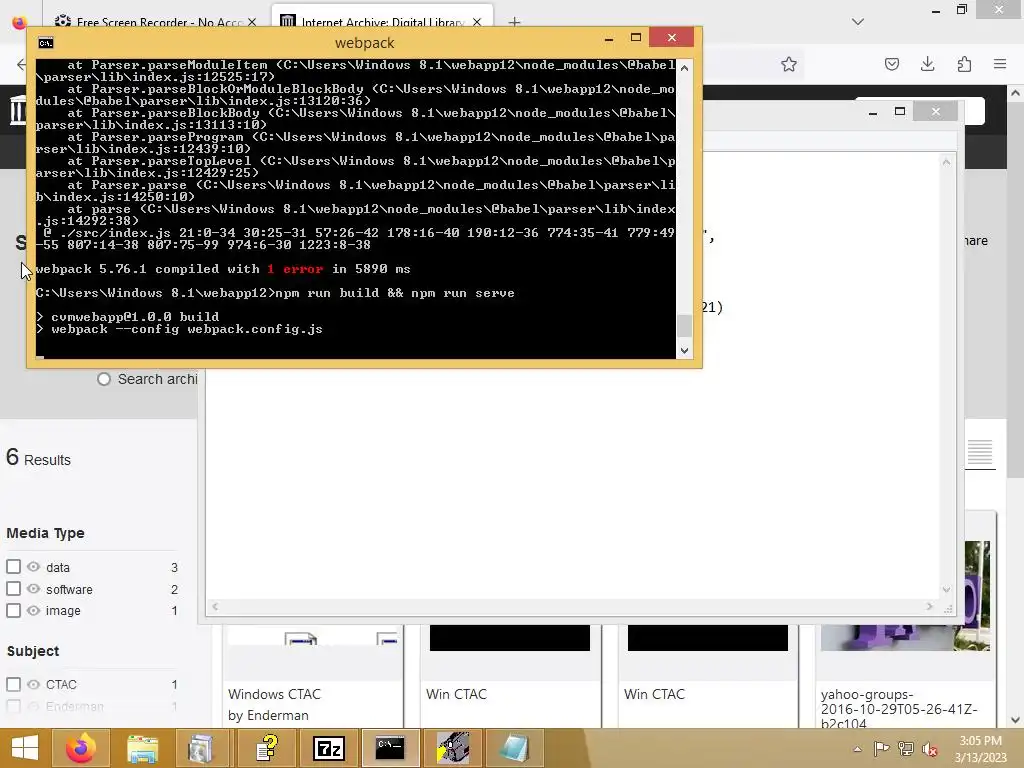Image resolution: width=1024 pixels, height=768 pixels.
Task: Click scroll right arrow in white window
Action: coord(929,607)
